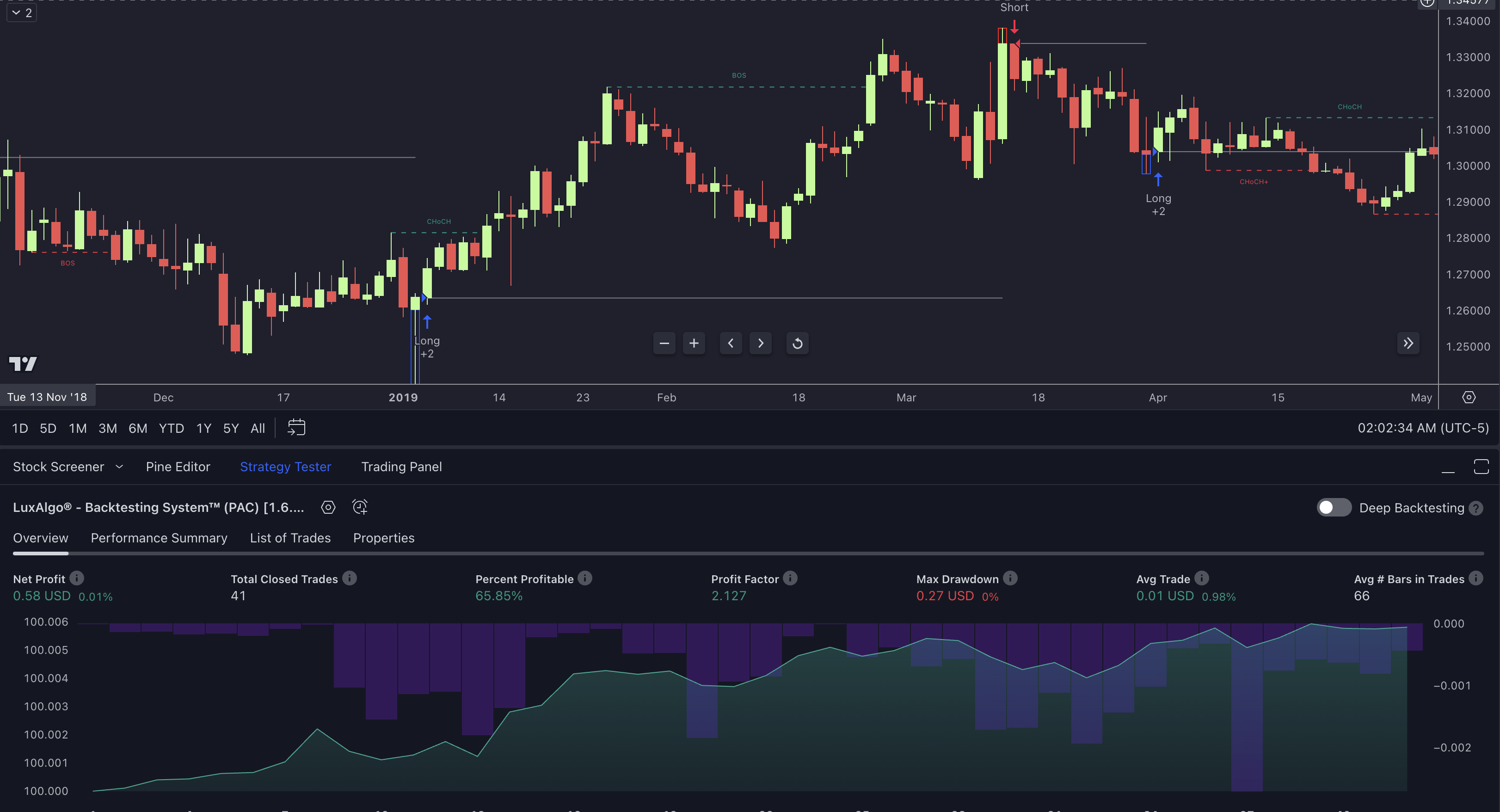
Task: Switch to Performance Summary tab
Action: pos(159,538)
